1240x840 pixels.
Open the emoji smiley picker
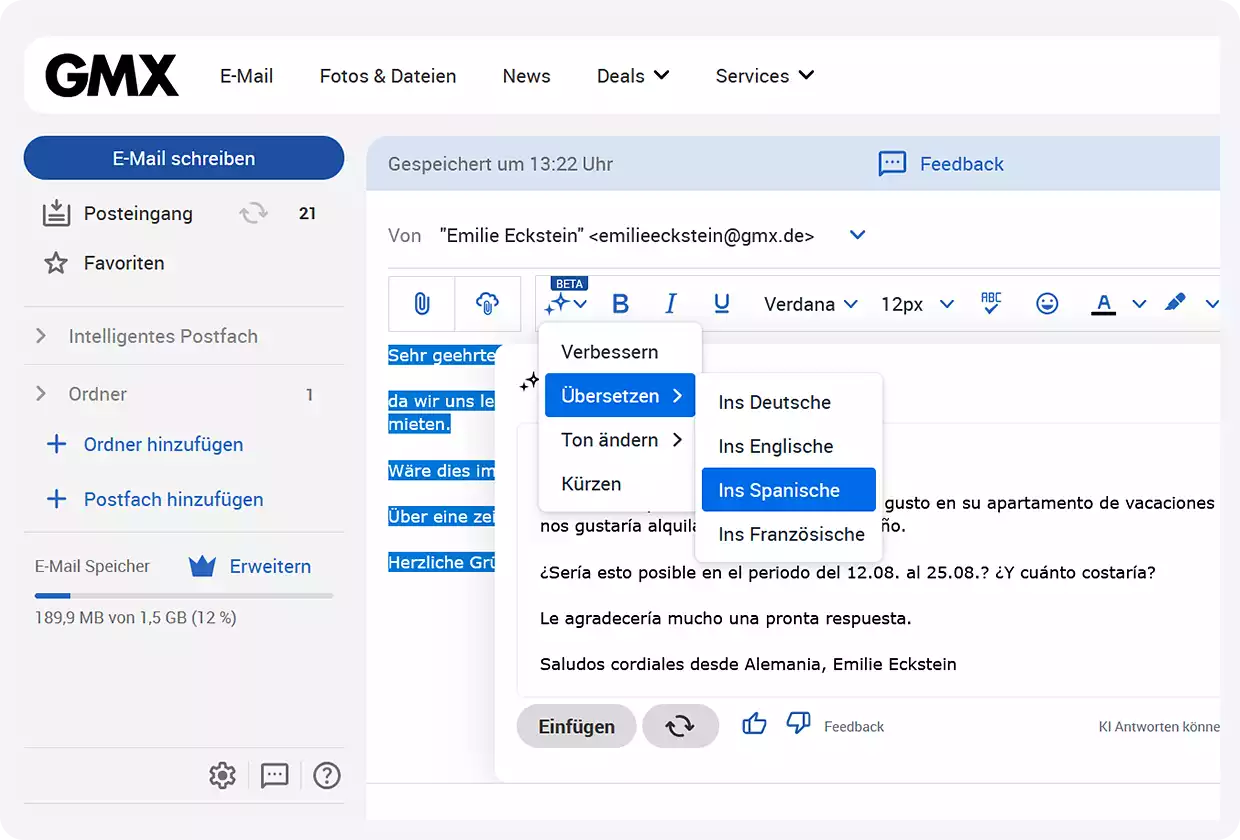pos(1047,304)
